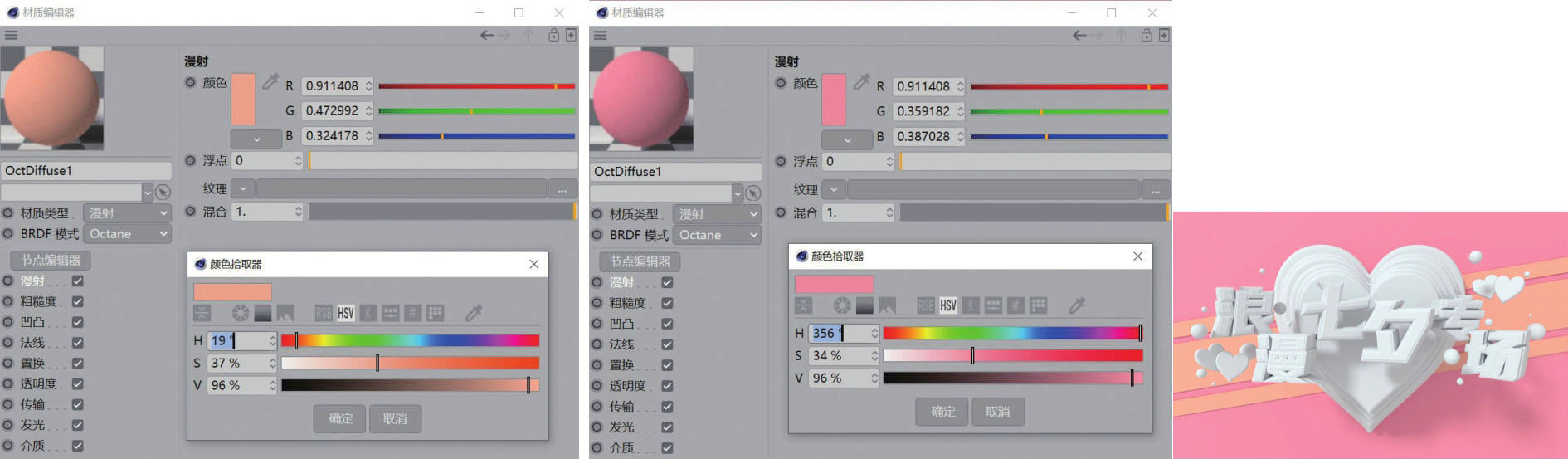This screenshot has height=459, width=1568.
Task: Select the 漫射 channel in the left editor list
Action: pos(33,281)
